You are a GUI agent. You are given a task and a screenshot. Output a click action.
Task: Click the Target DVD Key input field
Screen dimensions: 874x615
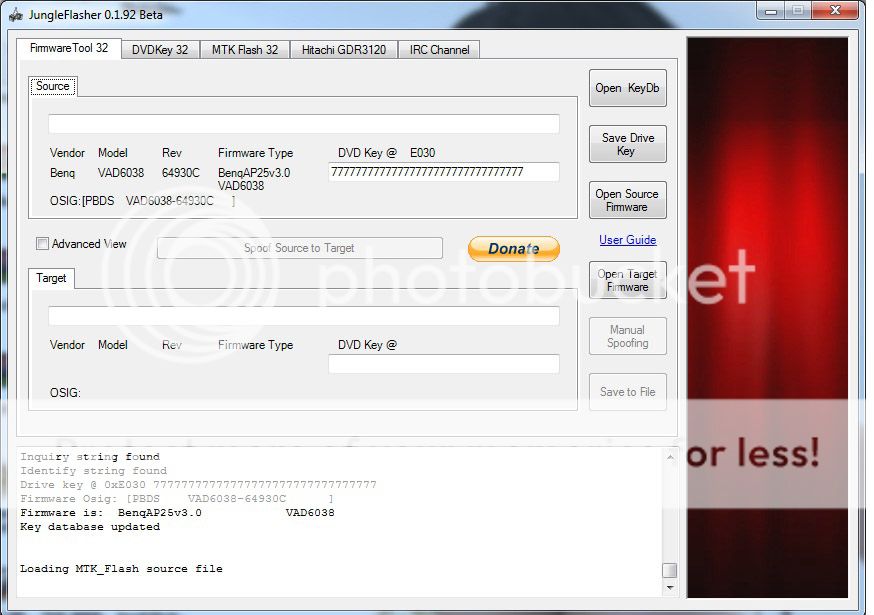[x=443, y=364]
